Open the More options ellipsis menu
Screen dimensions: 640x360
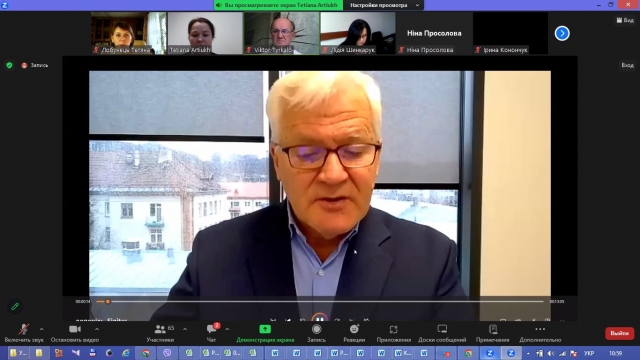[540, 329]
